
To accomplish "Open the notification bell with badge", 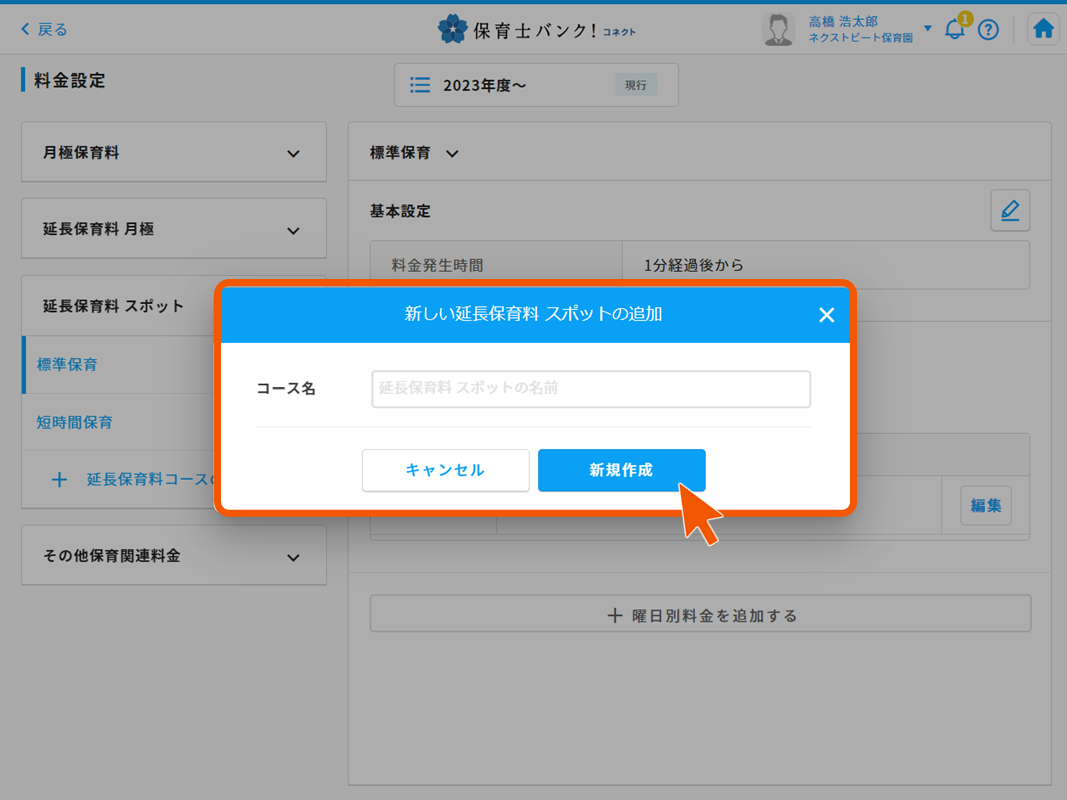I will click(954, 30).
